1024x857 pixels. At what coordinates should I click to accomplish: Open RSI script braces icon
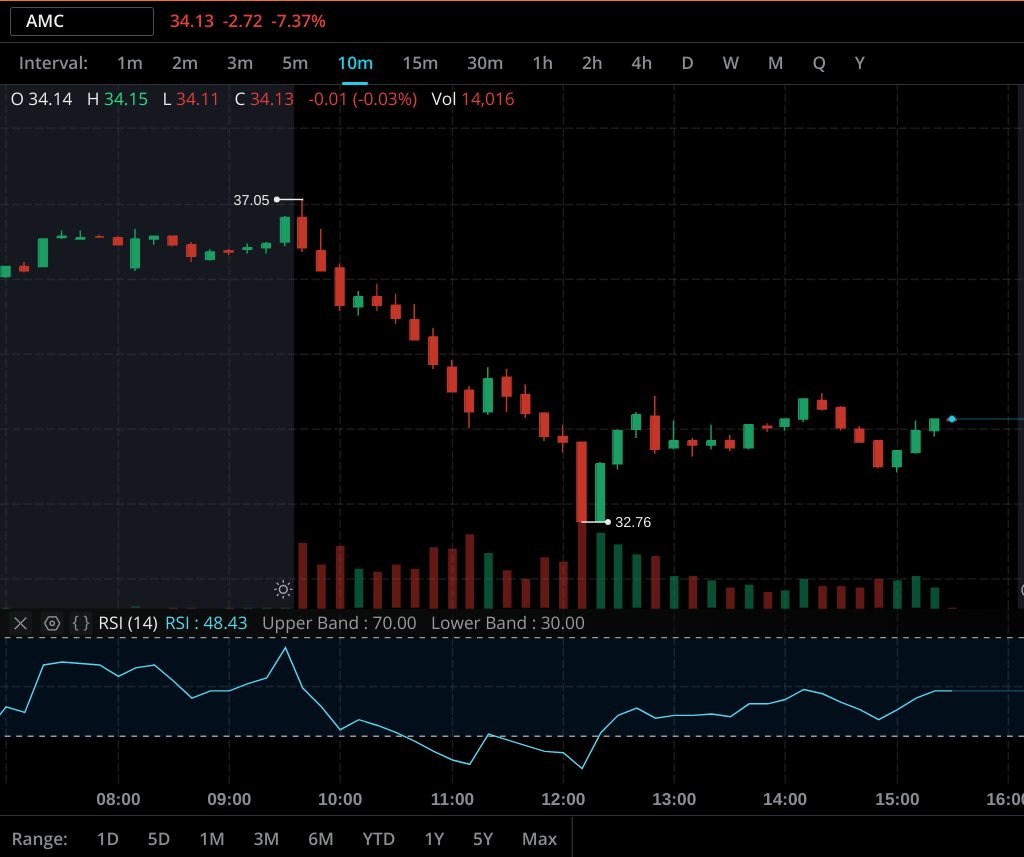81,623
